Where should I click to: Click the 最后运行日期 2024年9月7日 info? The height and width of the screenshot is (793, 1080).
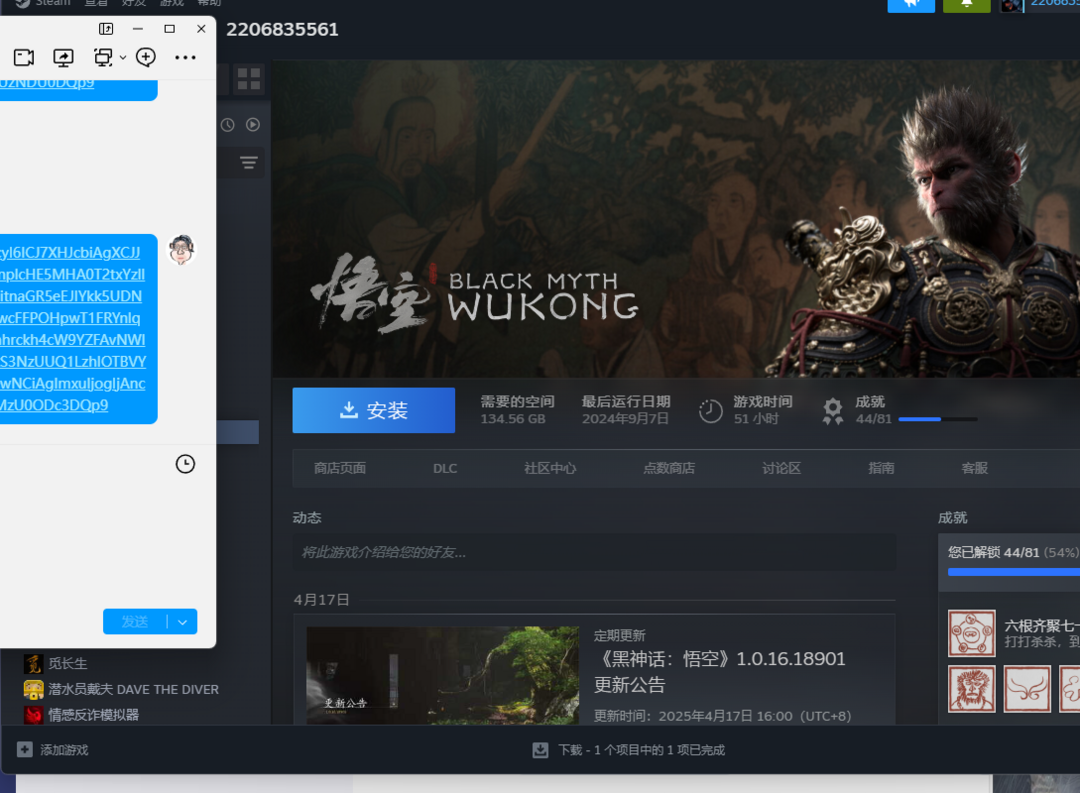pos(626,410)
